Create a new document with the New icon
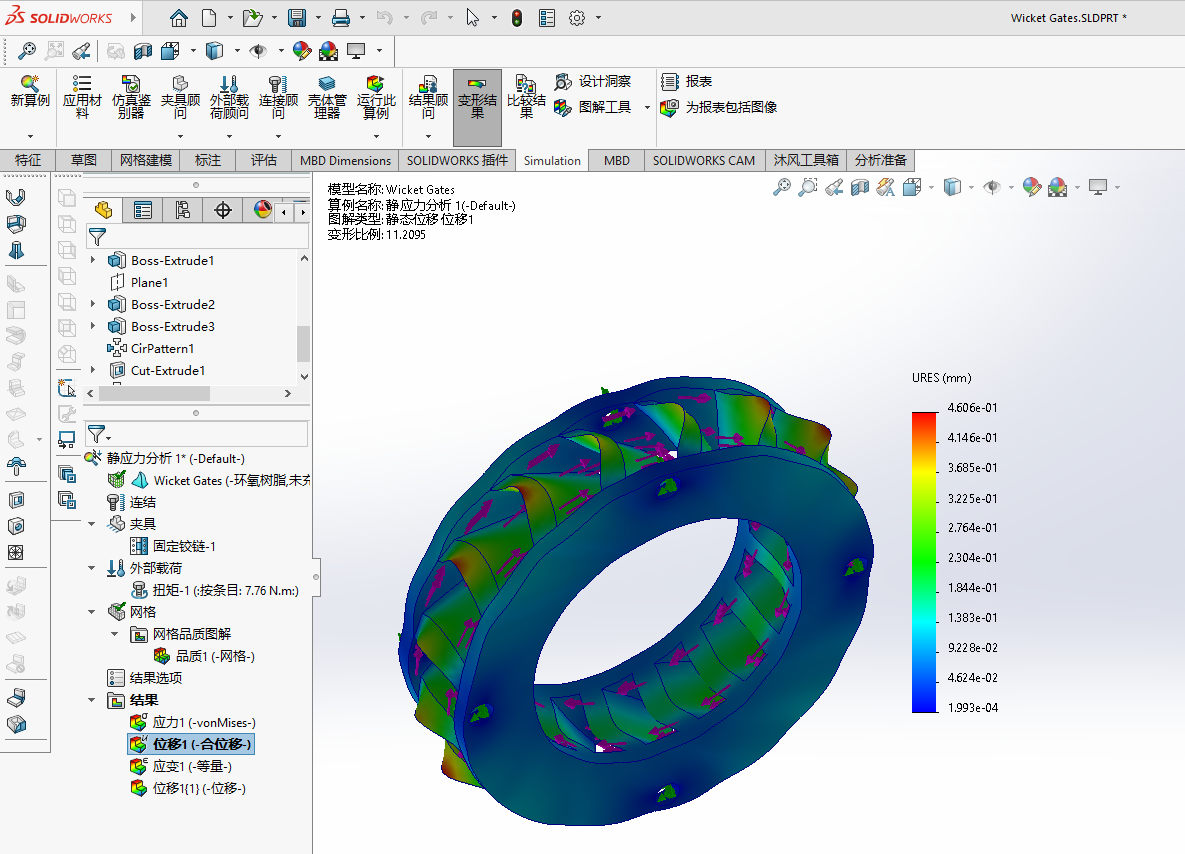Screen dimensions: 1185x854 pyautogui.click(x=209, y=18)
